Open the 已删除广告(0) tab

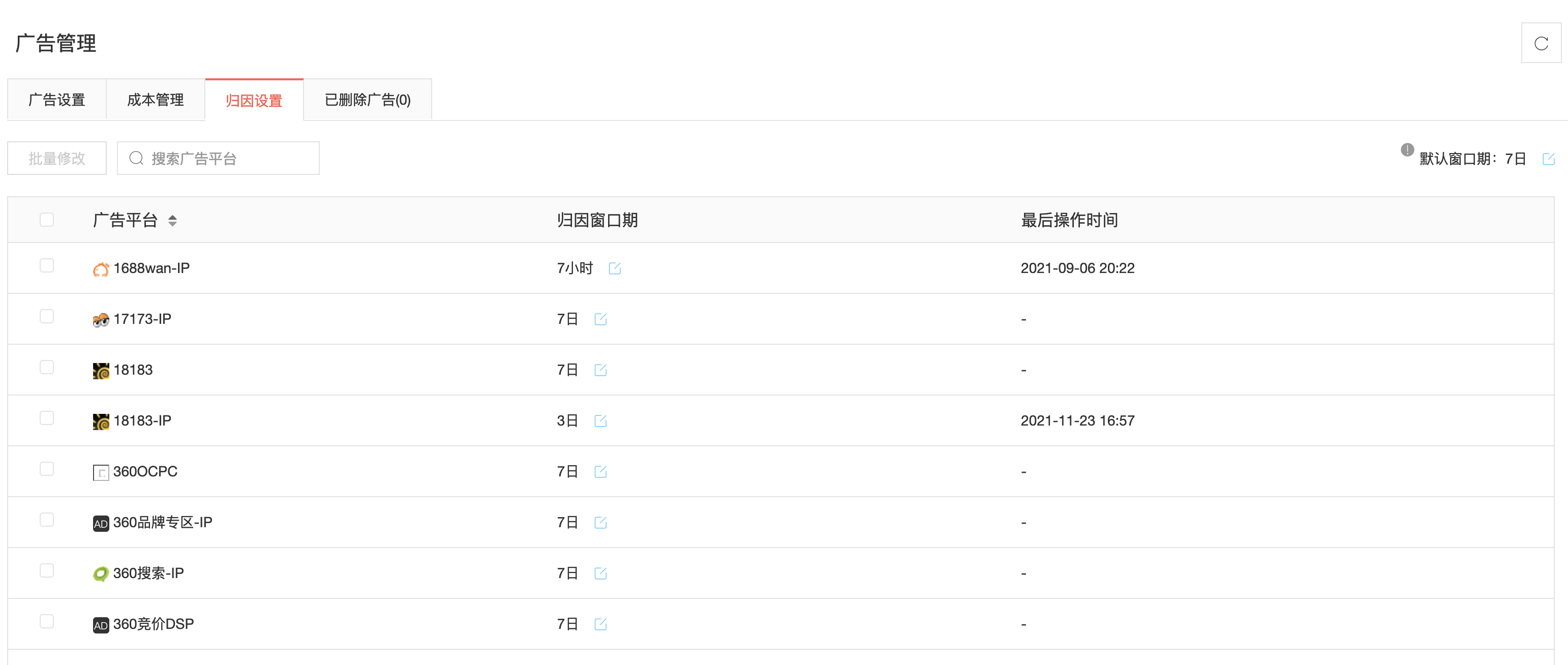click(x=367, y=100)
